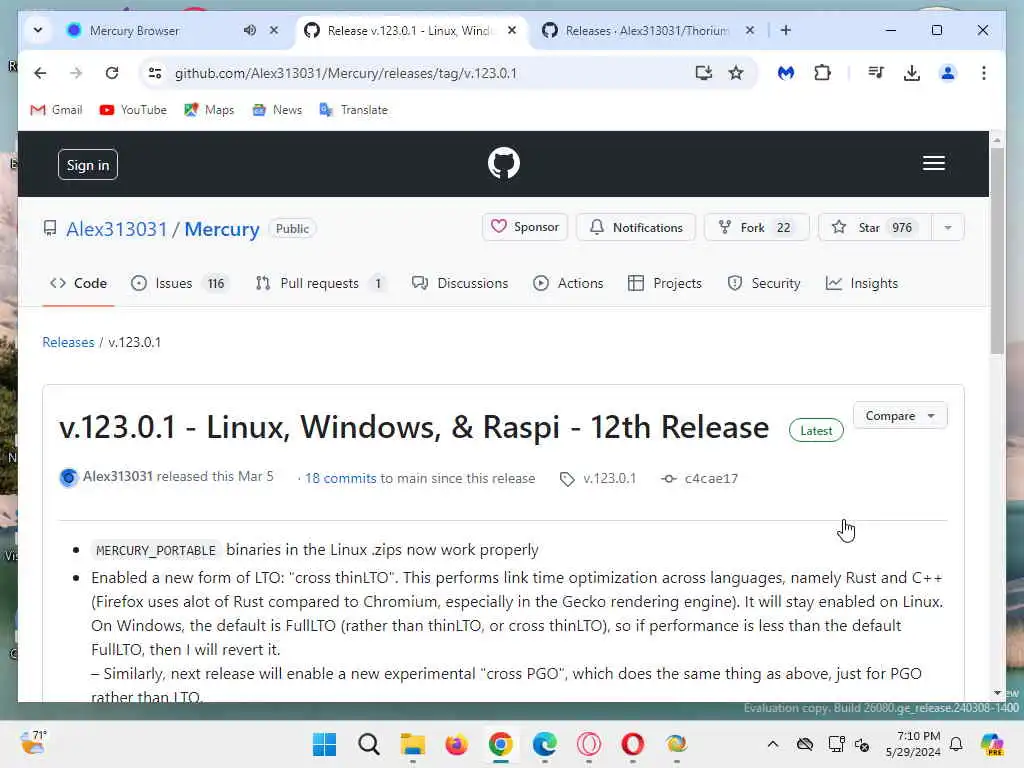Open the Actions tab

pyautogui.click(x=568, y=283)
